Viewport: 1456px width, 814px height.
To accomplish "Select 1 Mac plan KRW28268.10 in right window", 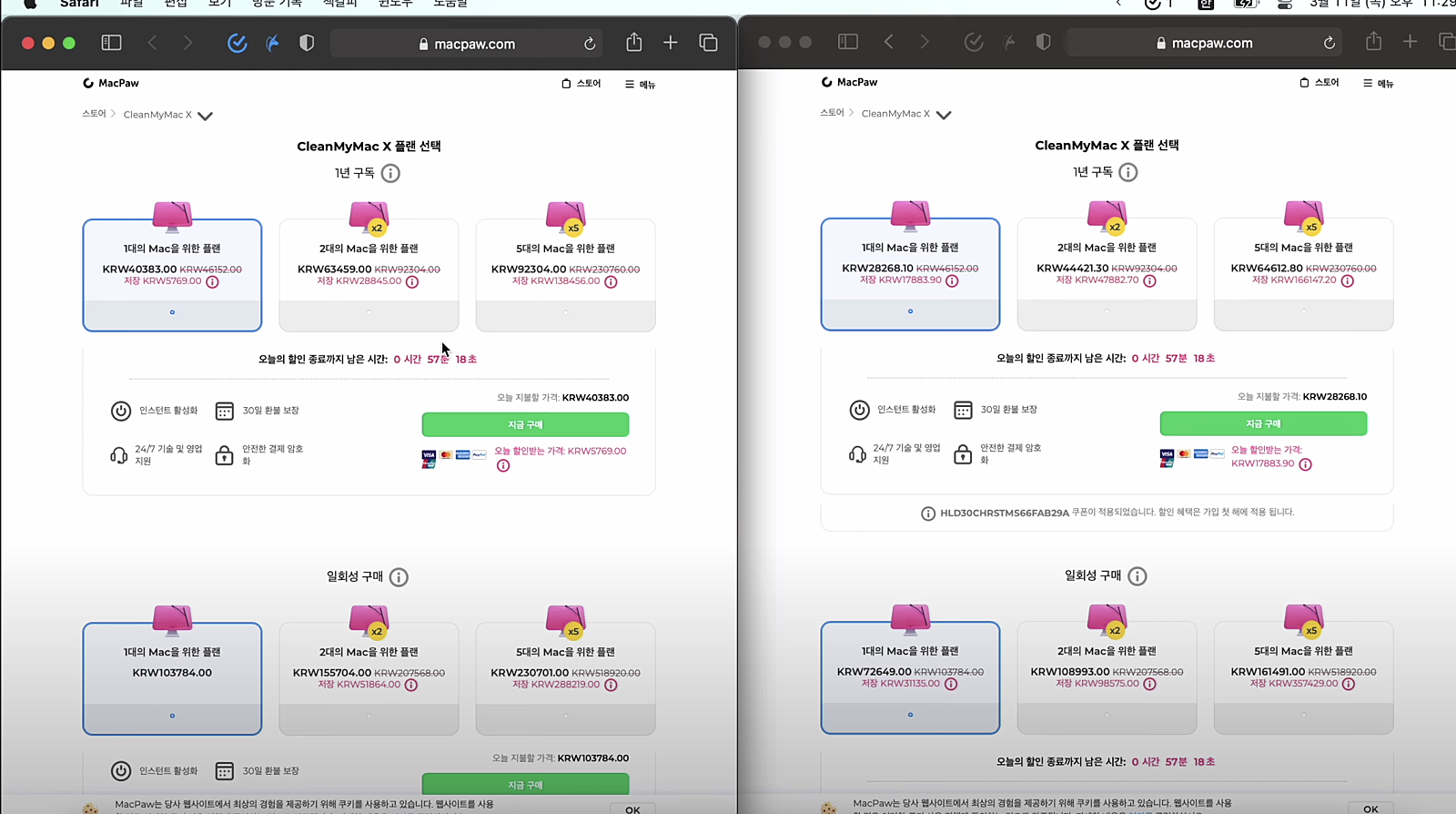I will (x=910, y=274).
